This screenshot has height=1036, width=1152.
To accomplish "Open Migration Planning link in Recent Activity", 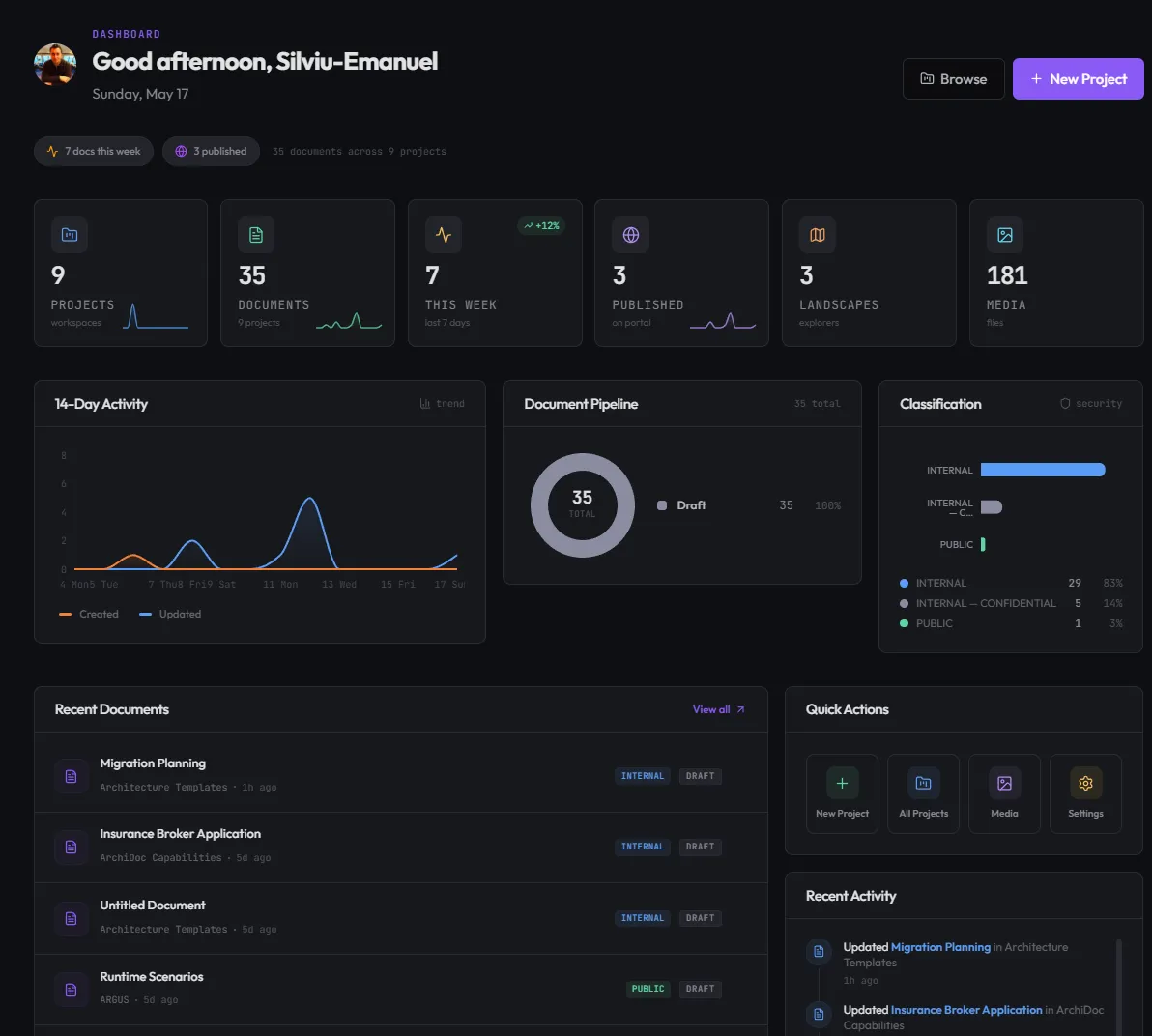I will tap(940, 947).
